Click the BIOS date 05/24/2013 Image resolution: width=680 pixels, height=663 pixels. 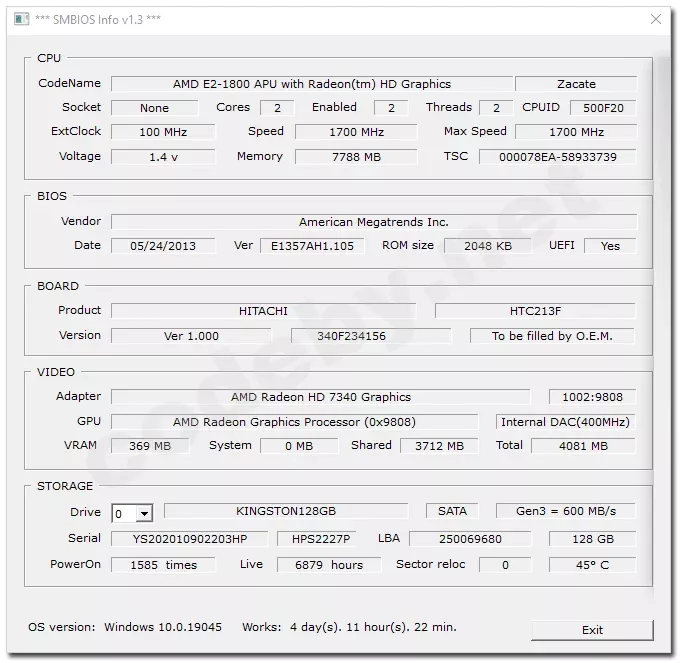(x=163, y=246)
